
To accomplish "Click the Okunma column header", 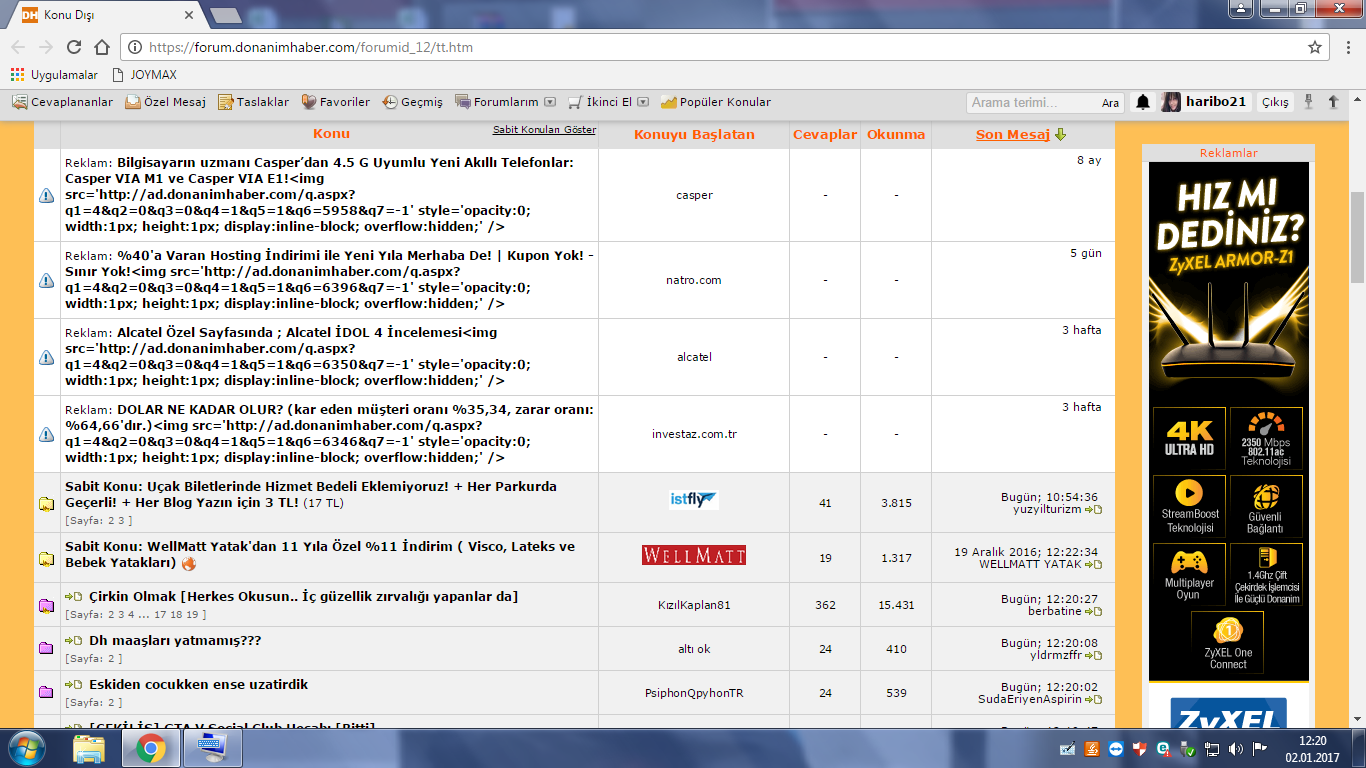I will click(896, 135).
